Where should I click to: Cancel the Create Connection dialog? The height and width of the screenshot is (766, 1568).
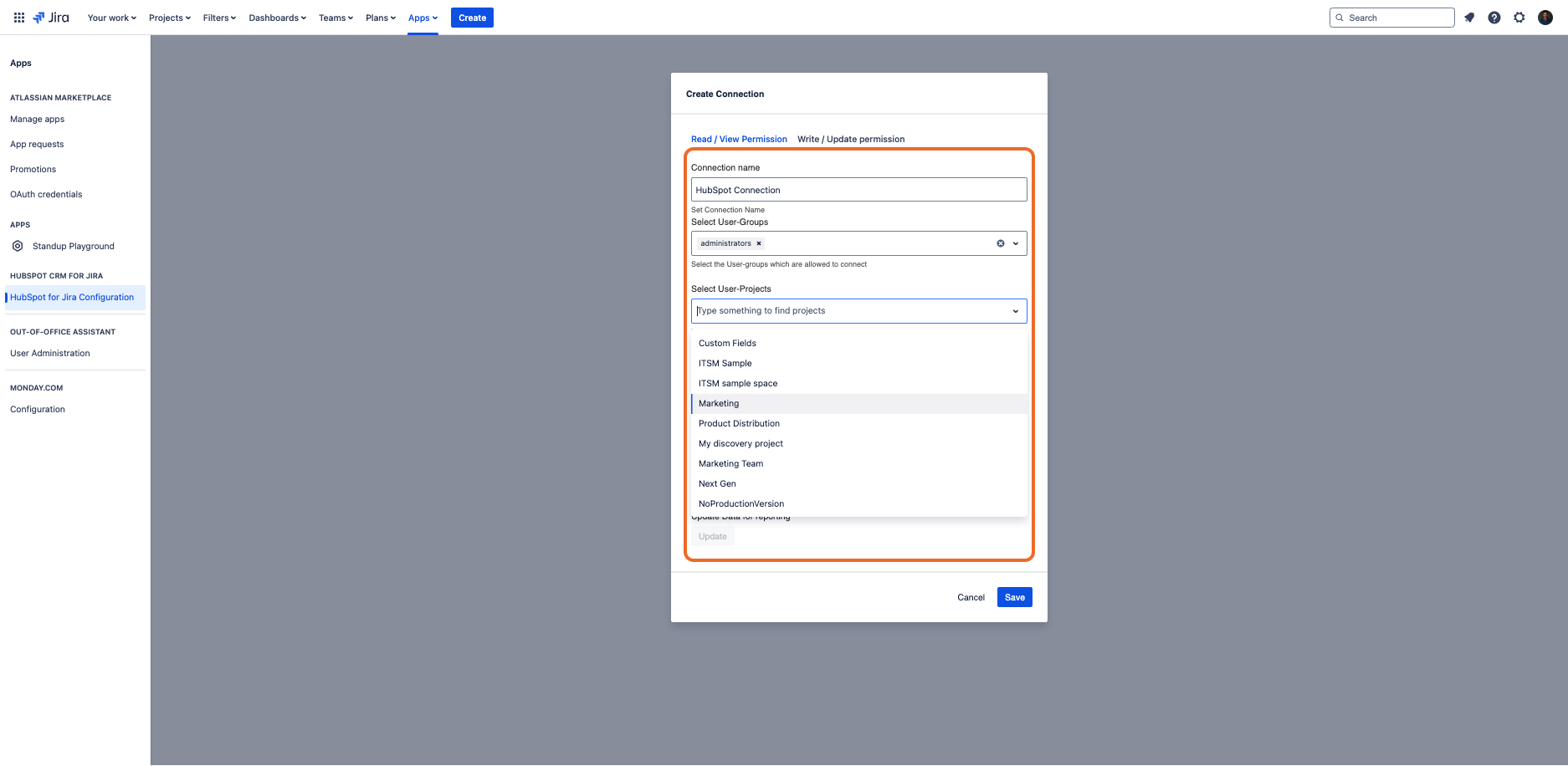pyautogui.click(x=971, y=597)
